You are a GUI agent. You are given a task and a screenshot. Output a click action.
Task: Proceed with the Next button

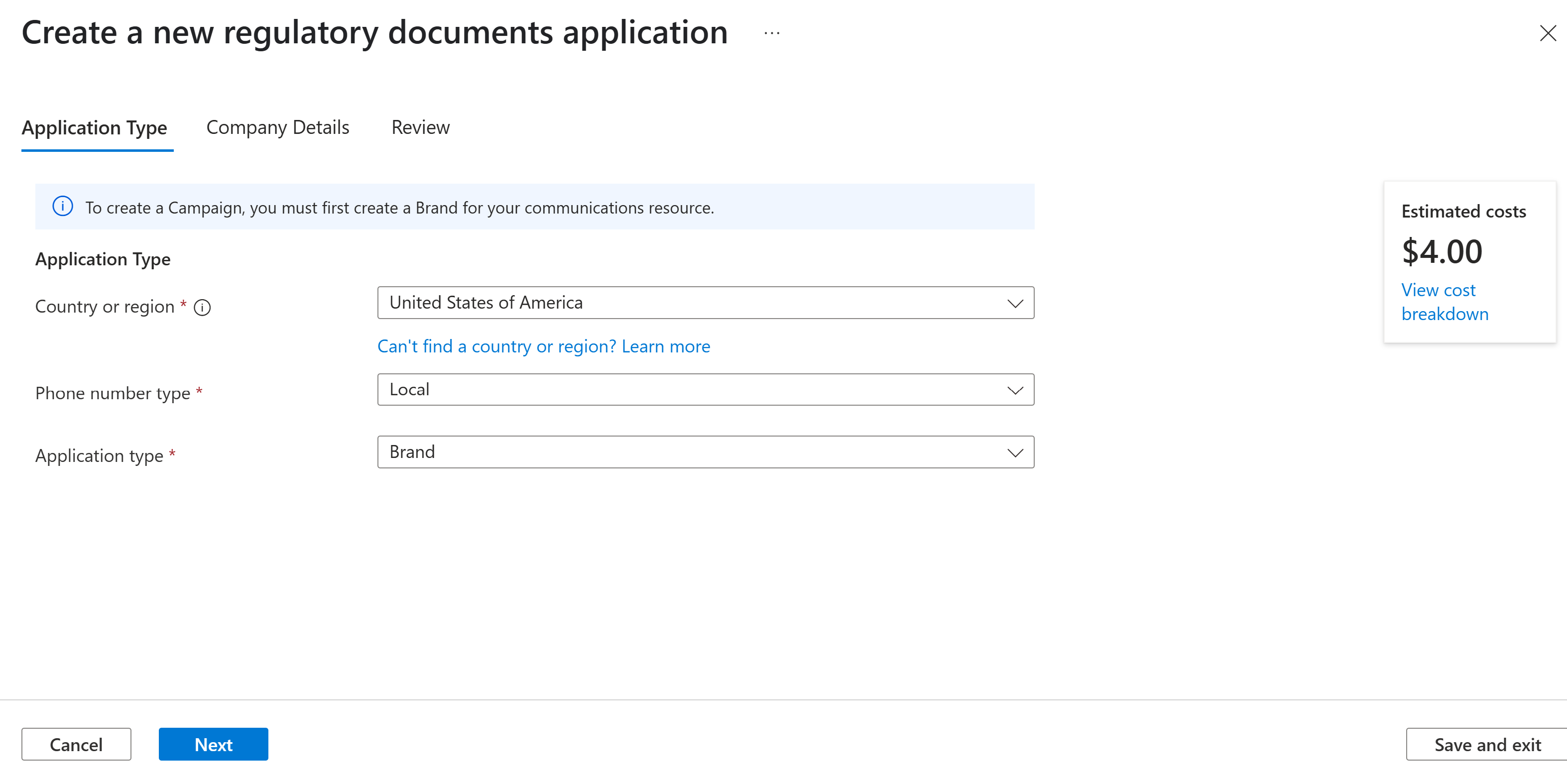[x=214, y=745]
